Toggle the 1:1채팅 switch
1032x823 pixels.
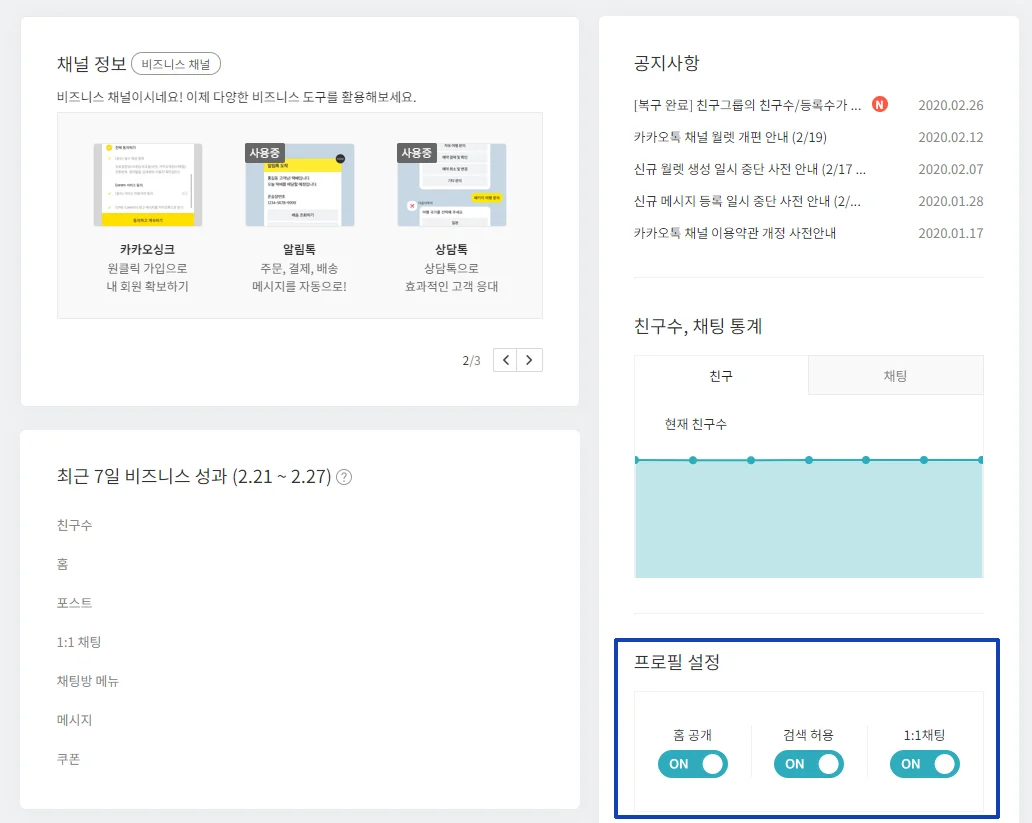coord(925,764)
